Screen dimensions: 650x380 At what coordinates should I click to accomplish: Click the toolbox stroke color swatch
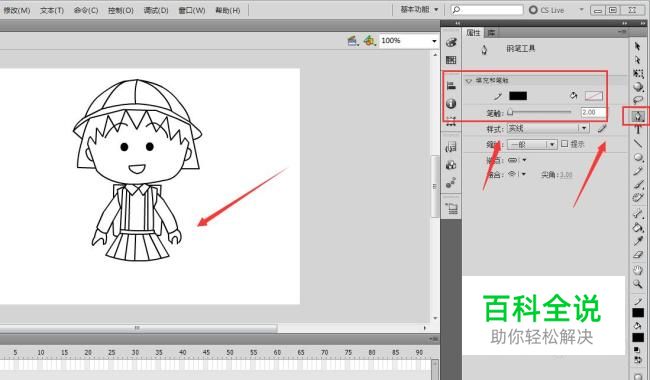pyautogui.click(x=638, y=313)
